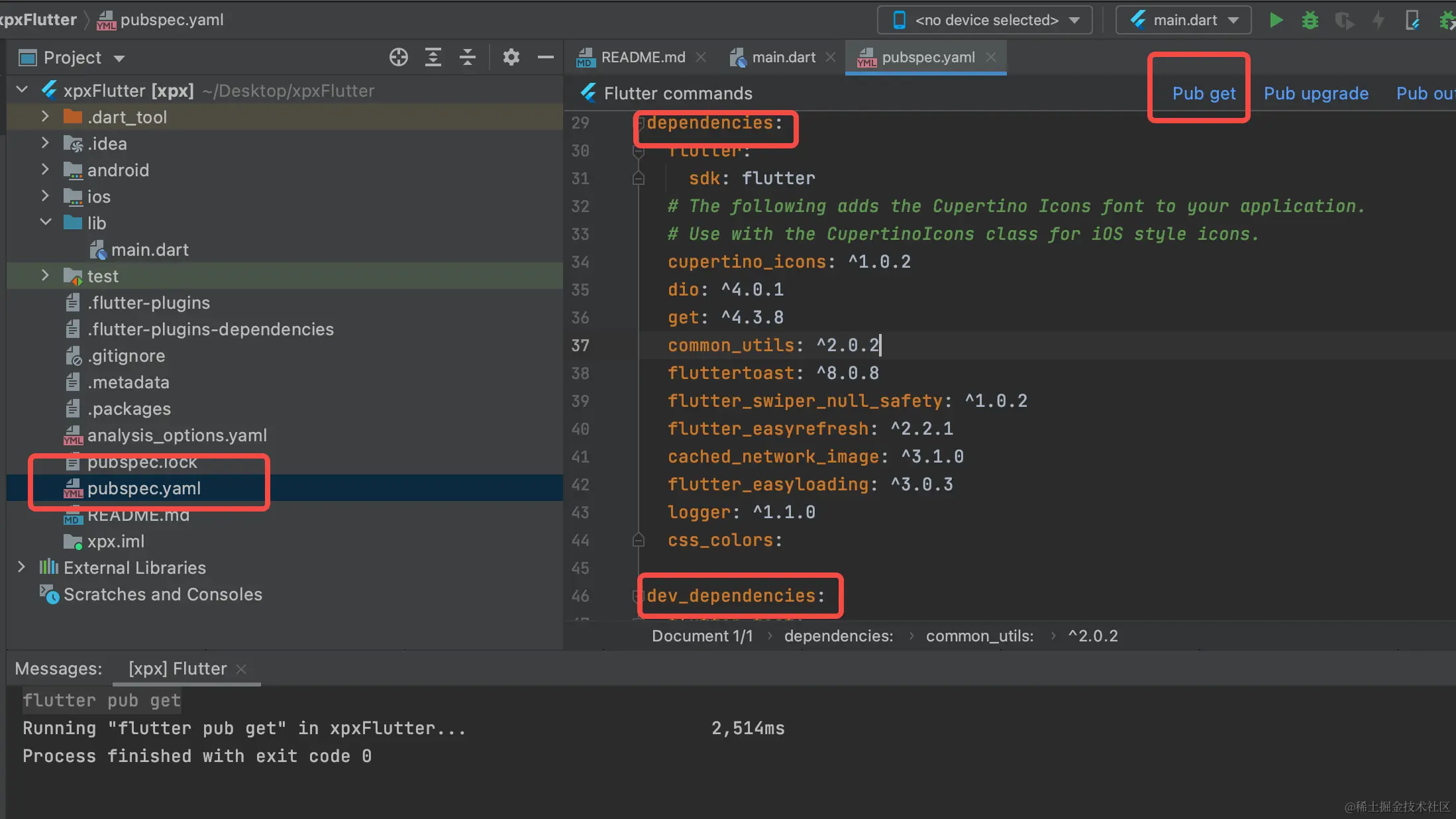Screen dimensions: 1456x819
Task: Click the Debug bug icon
Action: (x=1310, y=20)
